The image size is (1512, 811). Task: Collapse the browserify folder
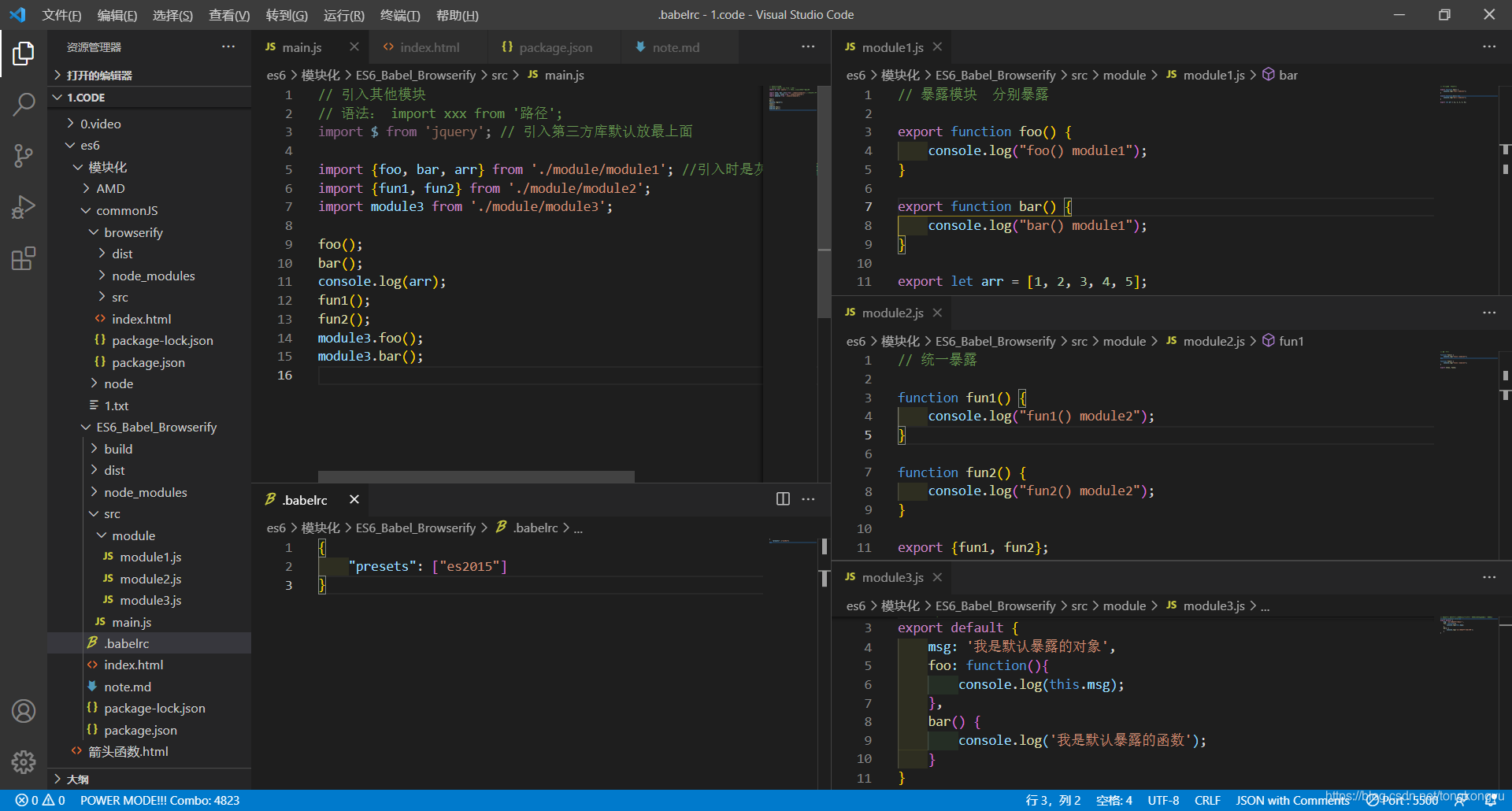(150, 232)
